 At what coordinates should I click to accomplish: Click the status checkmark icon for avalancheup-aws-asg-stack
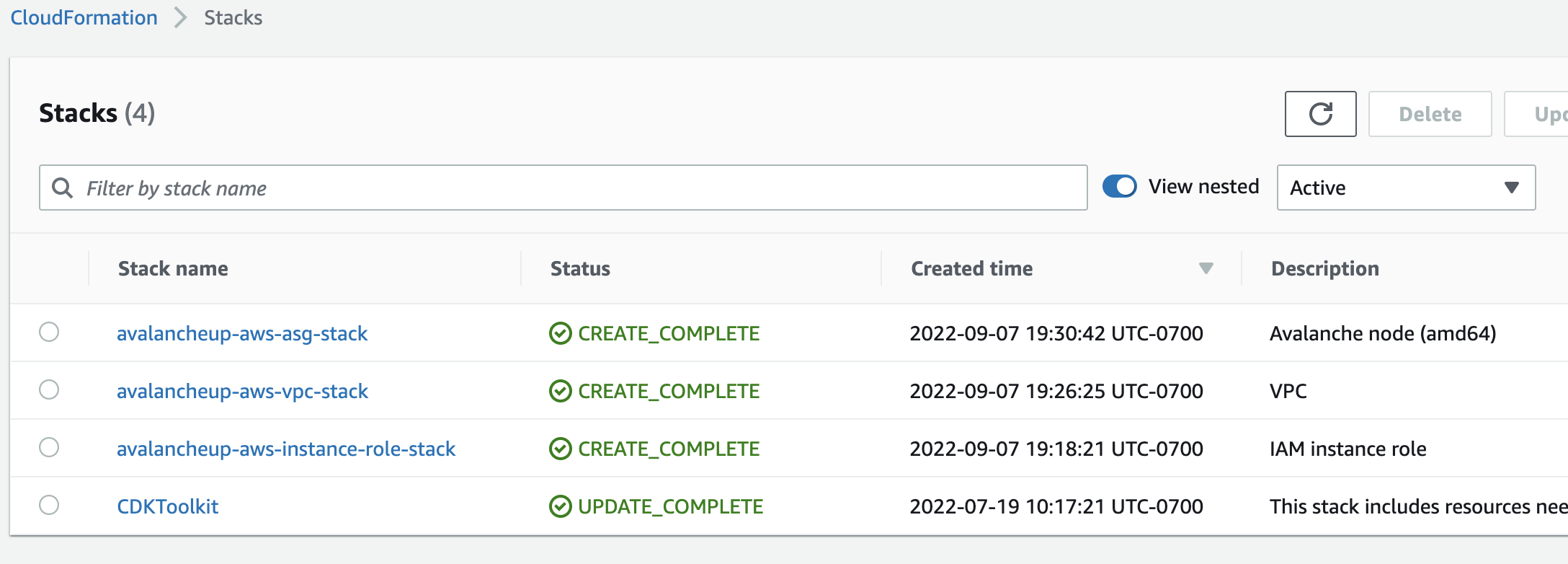tap(560, 333)
